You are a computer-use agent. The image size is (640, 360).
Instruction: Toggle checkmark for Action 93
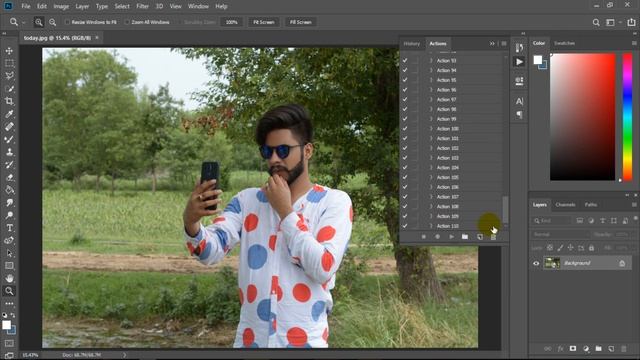(405, 60)
